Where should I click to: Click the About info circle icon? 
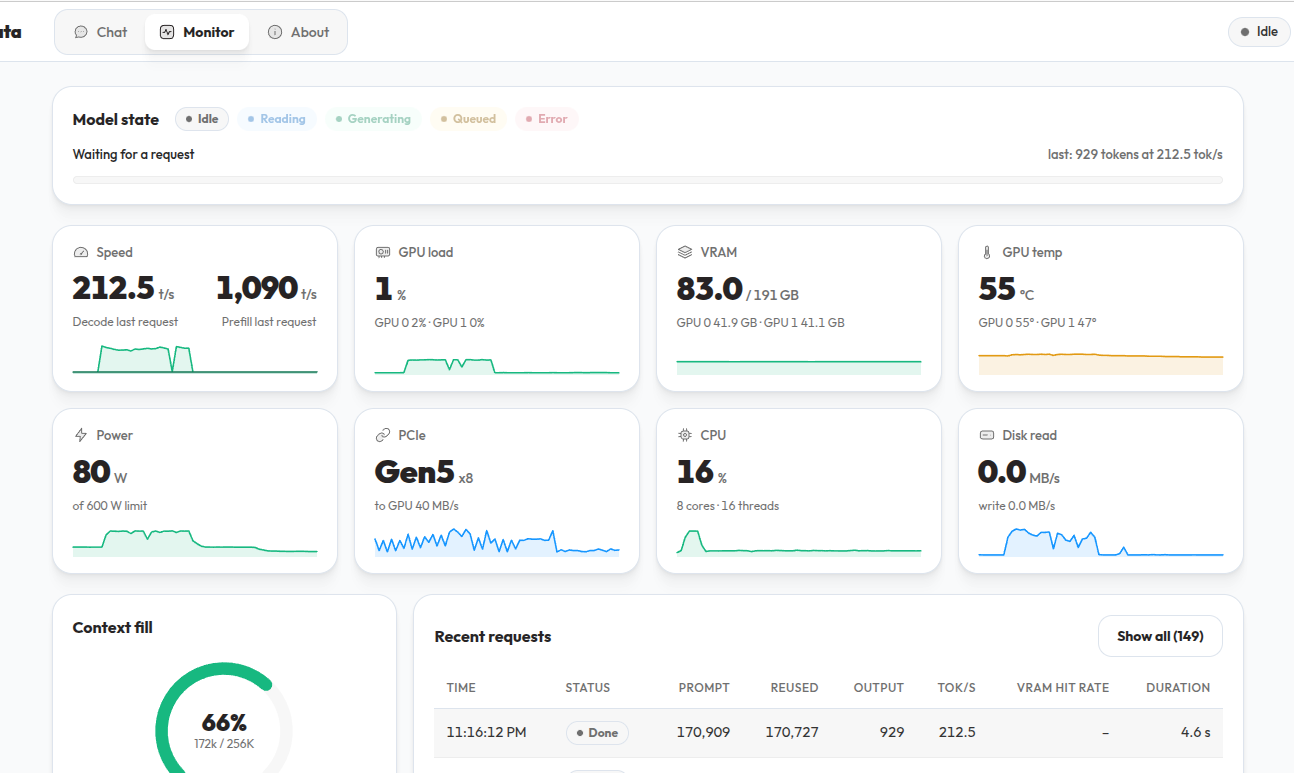275,32
